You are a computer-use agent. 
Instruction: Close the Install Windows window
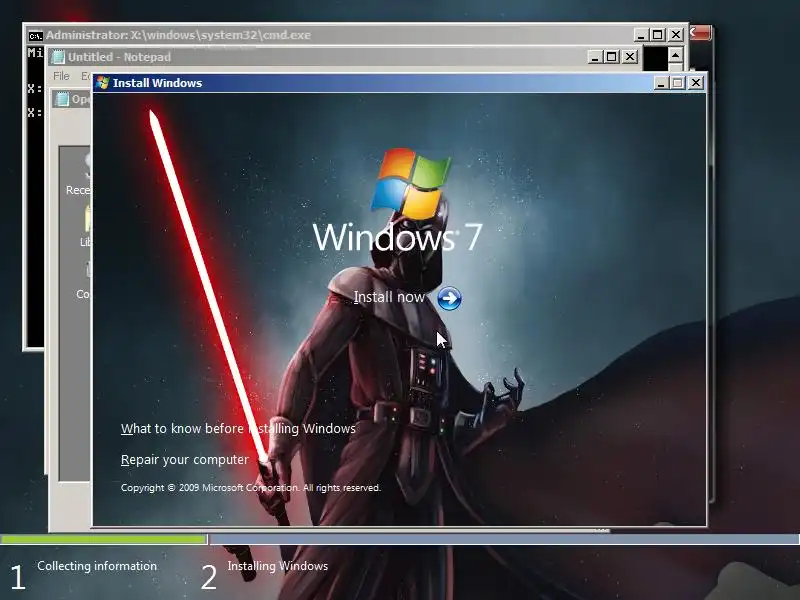coord(695,83)
